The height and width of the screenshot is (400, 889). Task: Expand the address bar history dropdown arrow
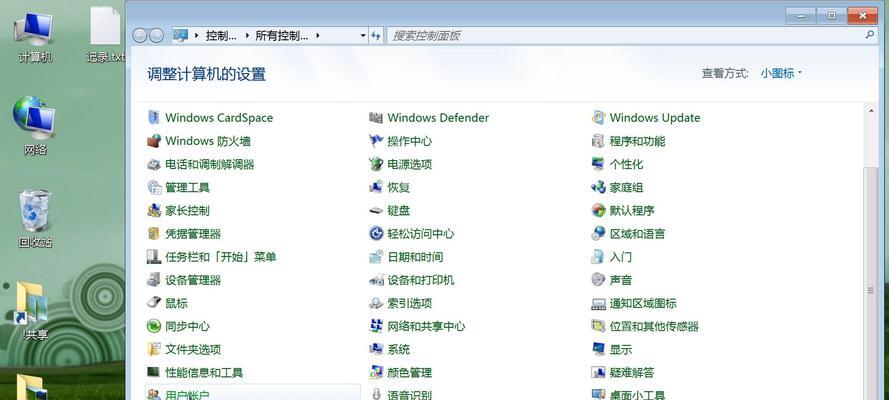363,36
